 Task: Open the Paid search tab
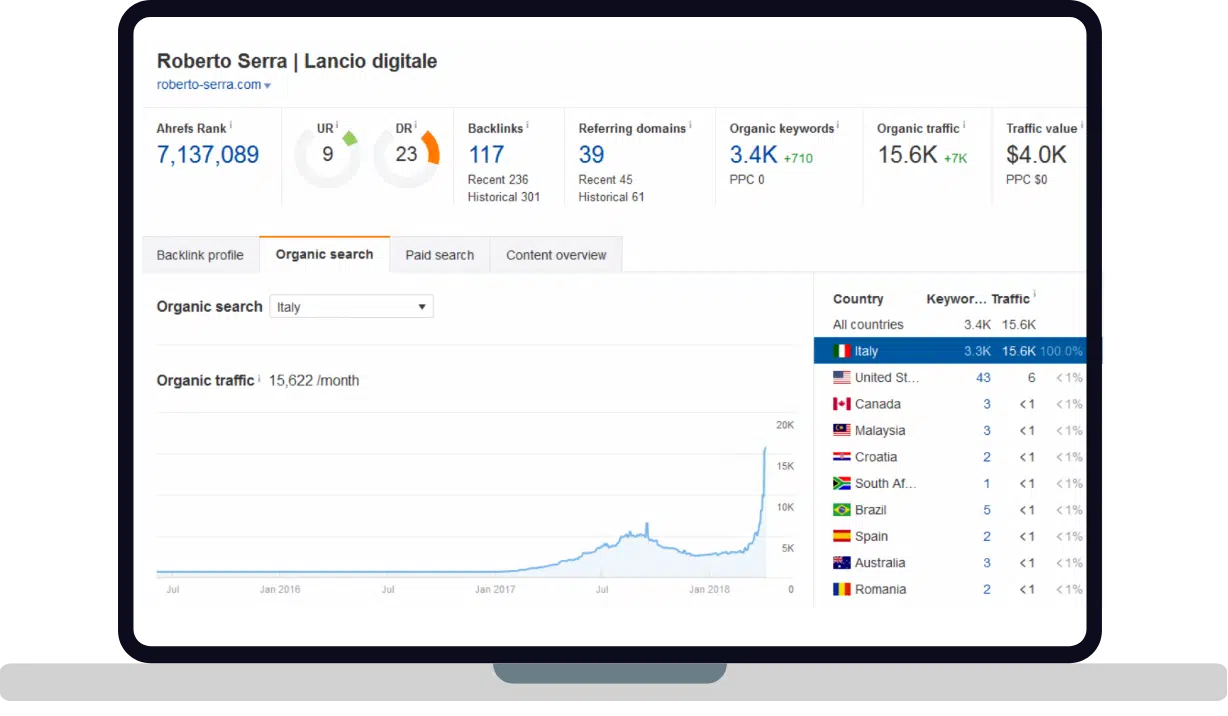tap(440, 255)
